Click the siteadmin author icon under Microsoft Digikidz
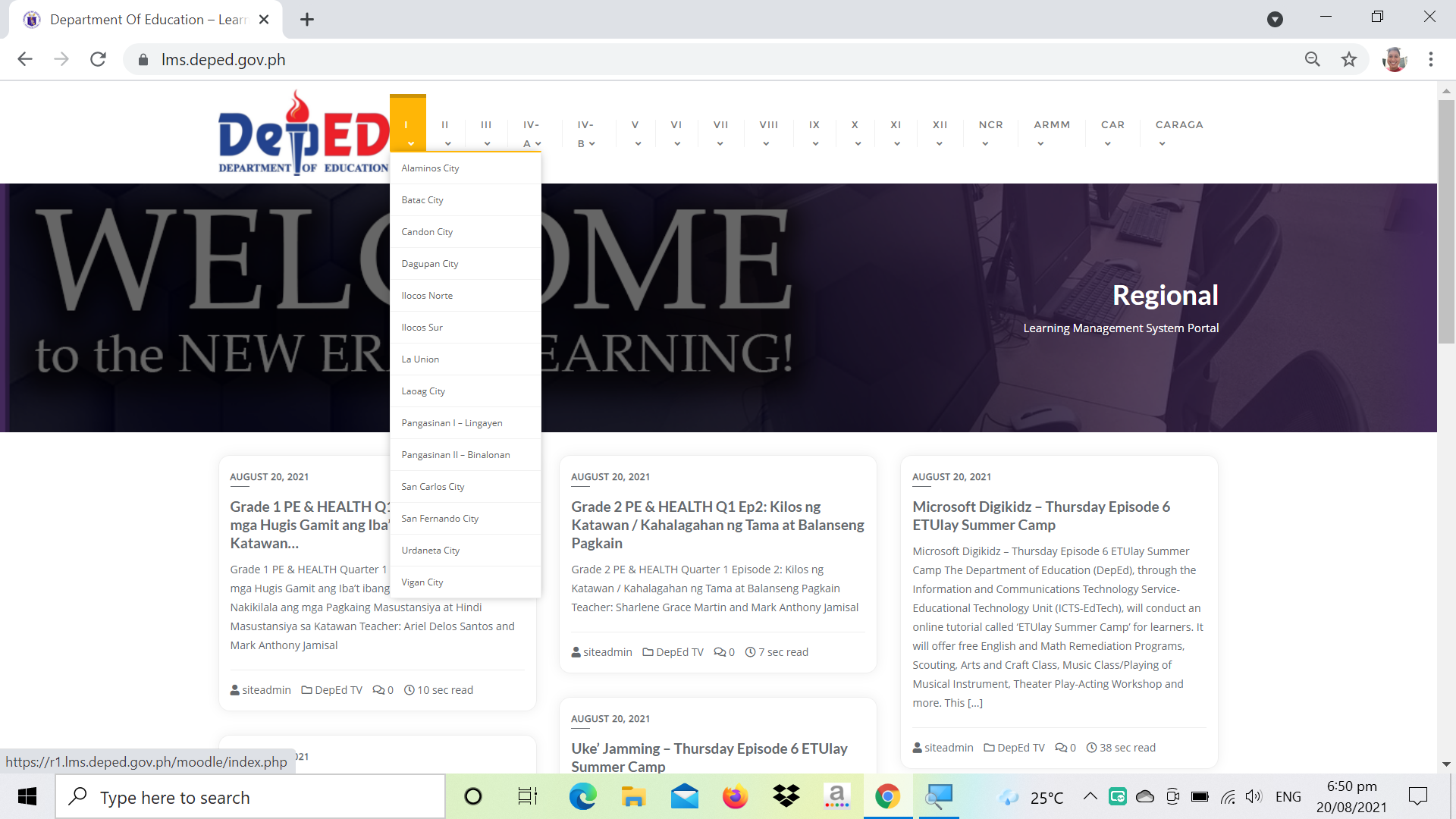Image resolution: width=1456 pixels, height=819 pixels. coord(918,747)
